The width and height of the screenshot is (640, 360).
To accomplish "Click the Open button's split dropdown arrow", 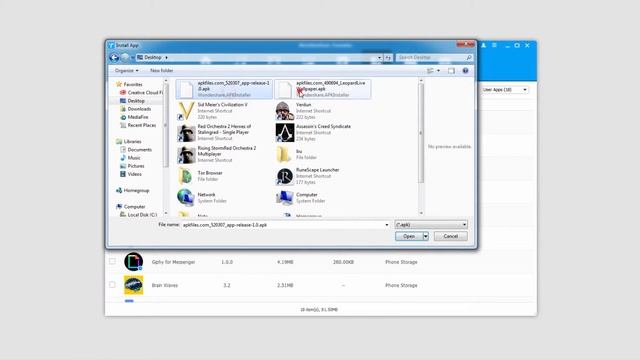I will [x=426, y=236].
